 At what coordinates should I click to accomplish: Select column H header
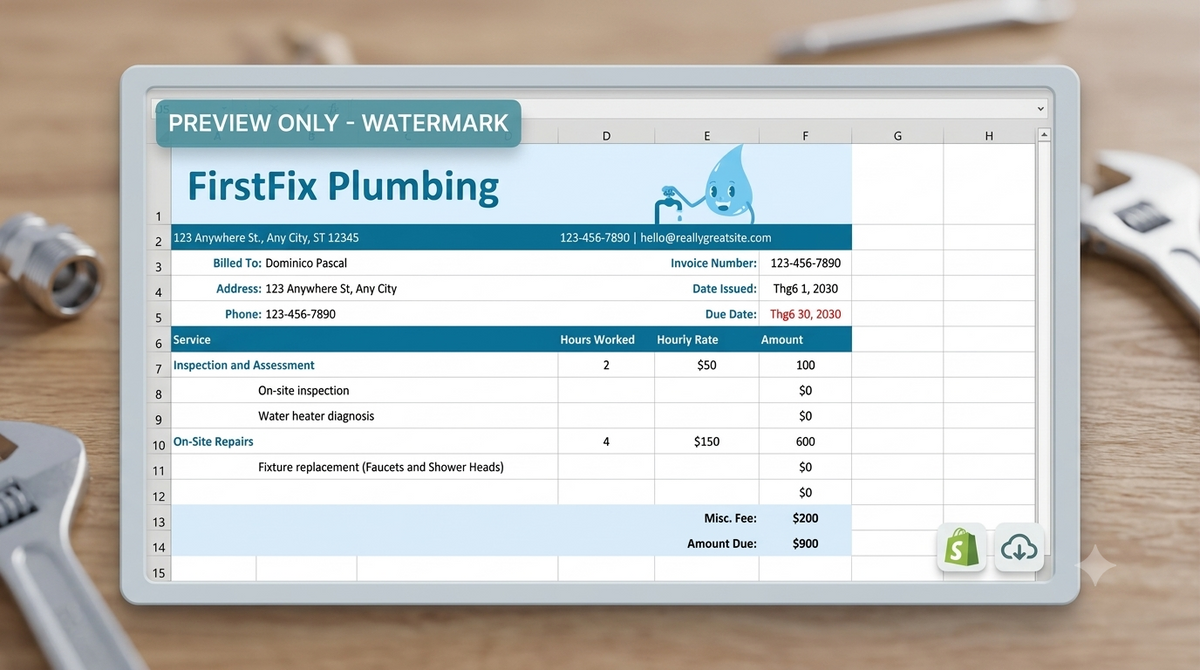click(989, 135)
